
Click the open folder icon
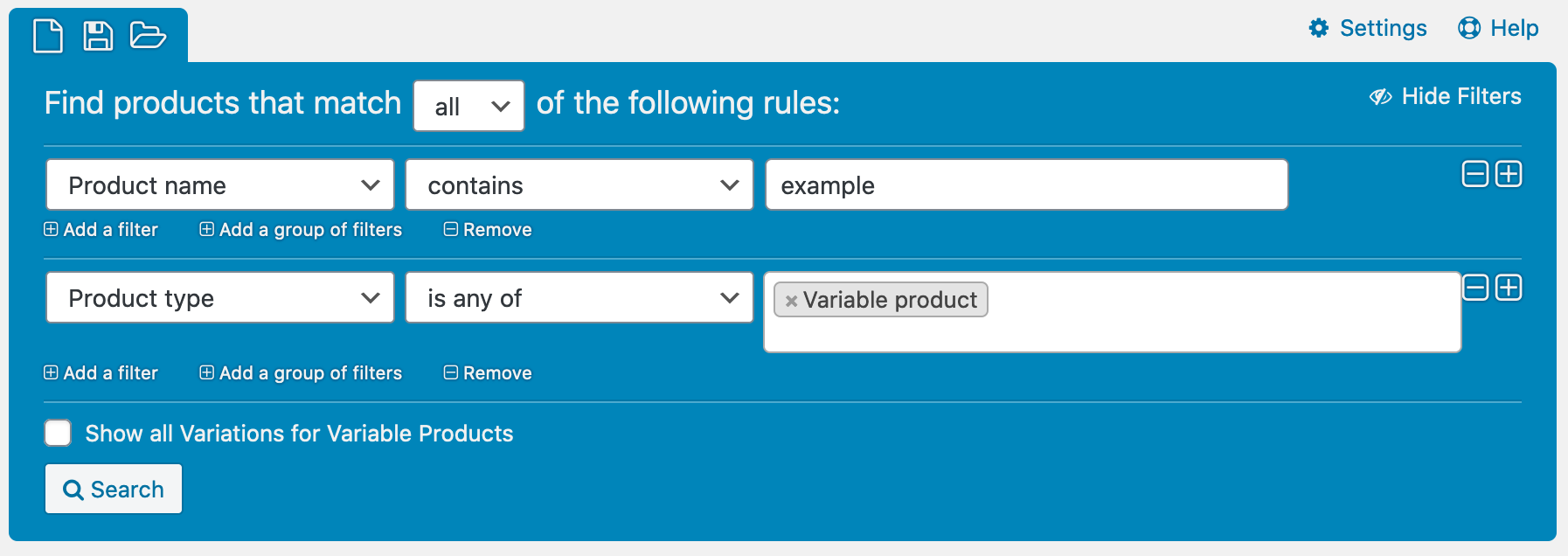click(148, 36)
